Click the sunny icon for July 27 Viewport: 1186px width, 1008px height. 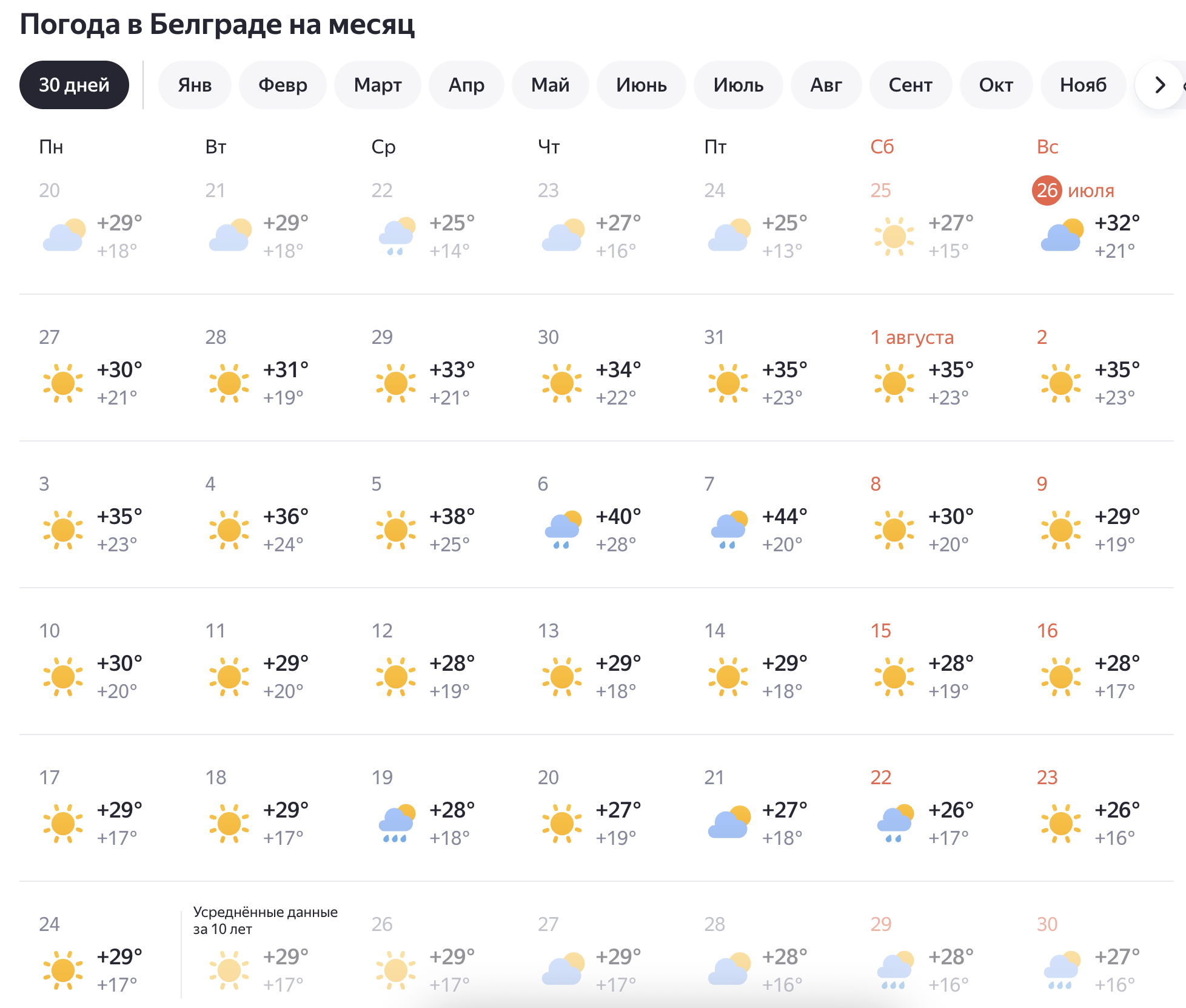[63, 383]
